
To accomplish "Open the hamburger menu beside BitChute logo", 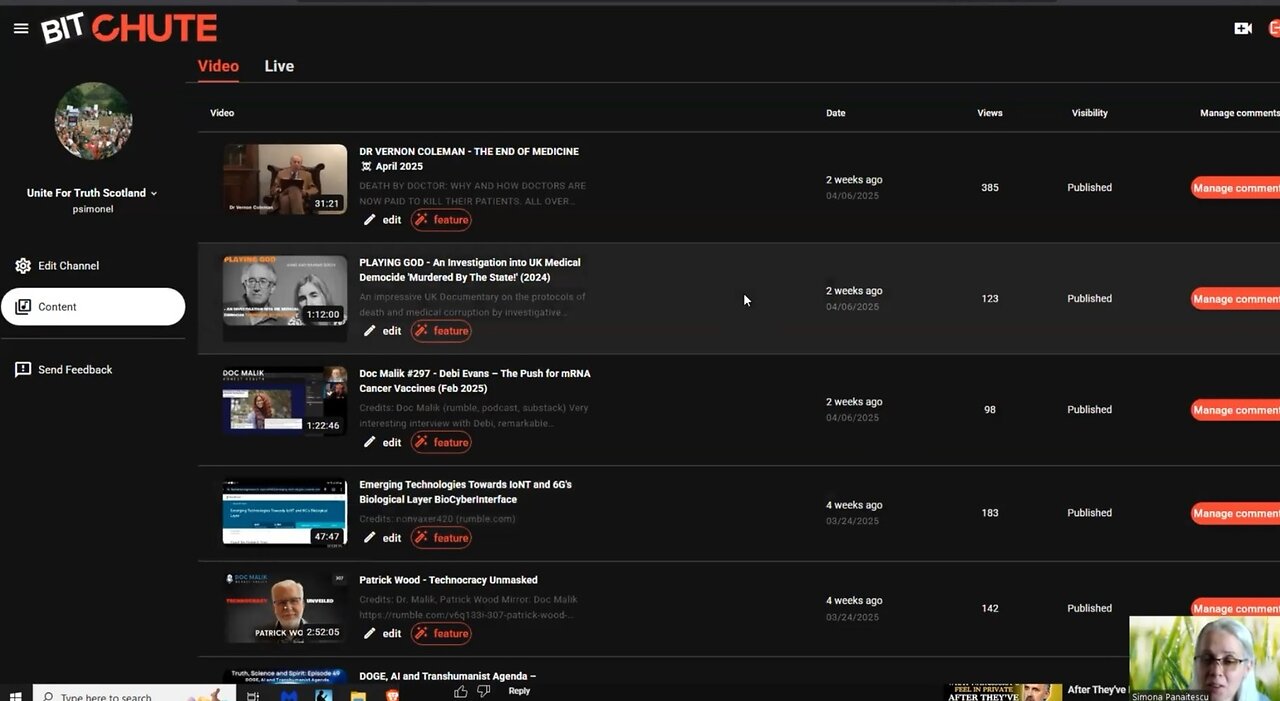I will click(x=20, y=29).
